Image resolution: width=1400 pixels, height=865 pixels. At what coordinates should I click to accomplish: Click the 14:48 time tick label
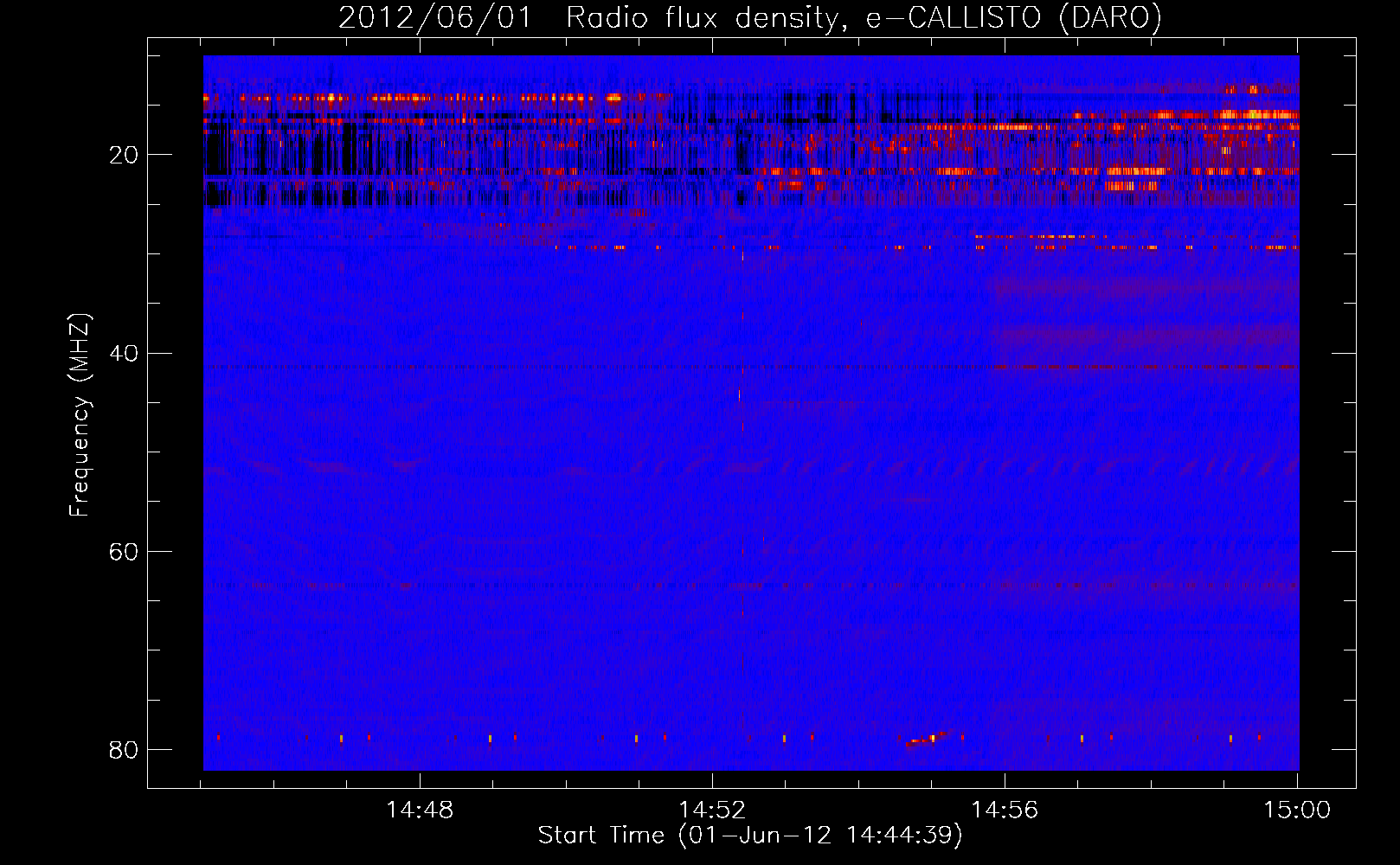(420, 811)
